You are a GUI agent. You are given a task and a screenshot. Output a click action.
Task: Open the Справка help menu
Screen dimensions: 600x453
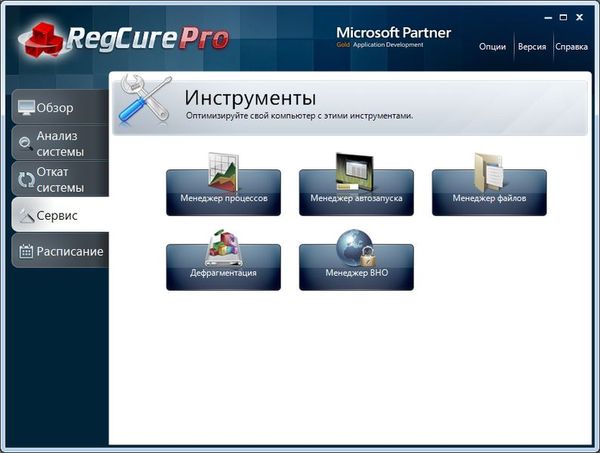[570, 47]
